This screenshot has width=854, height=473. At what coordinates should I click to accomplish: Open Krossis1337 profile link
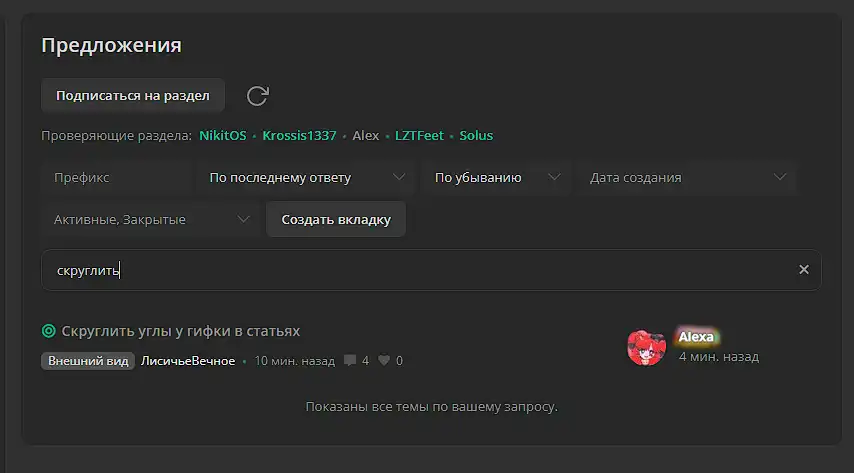pyautogui.click(x=299, y=136)
